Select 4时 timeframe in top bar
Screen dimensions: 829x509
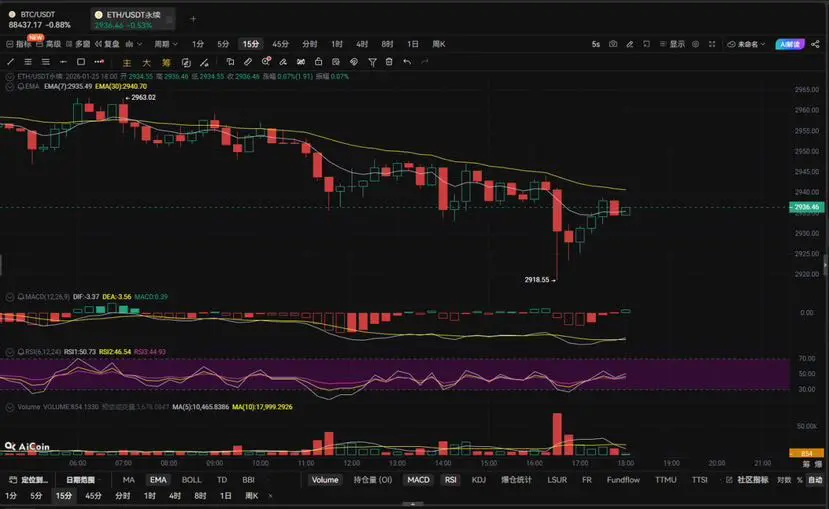pyautogui.click(x=362, y=44)
